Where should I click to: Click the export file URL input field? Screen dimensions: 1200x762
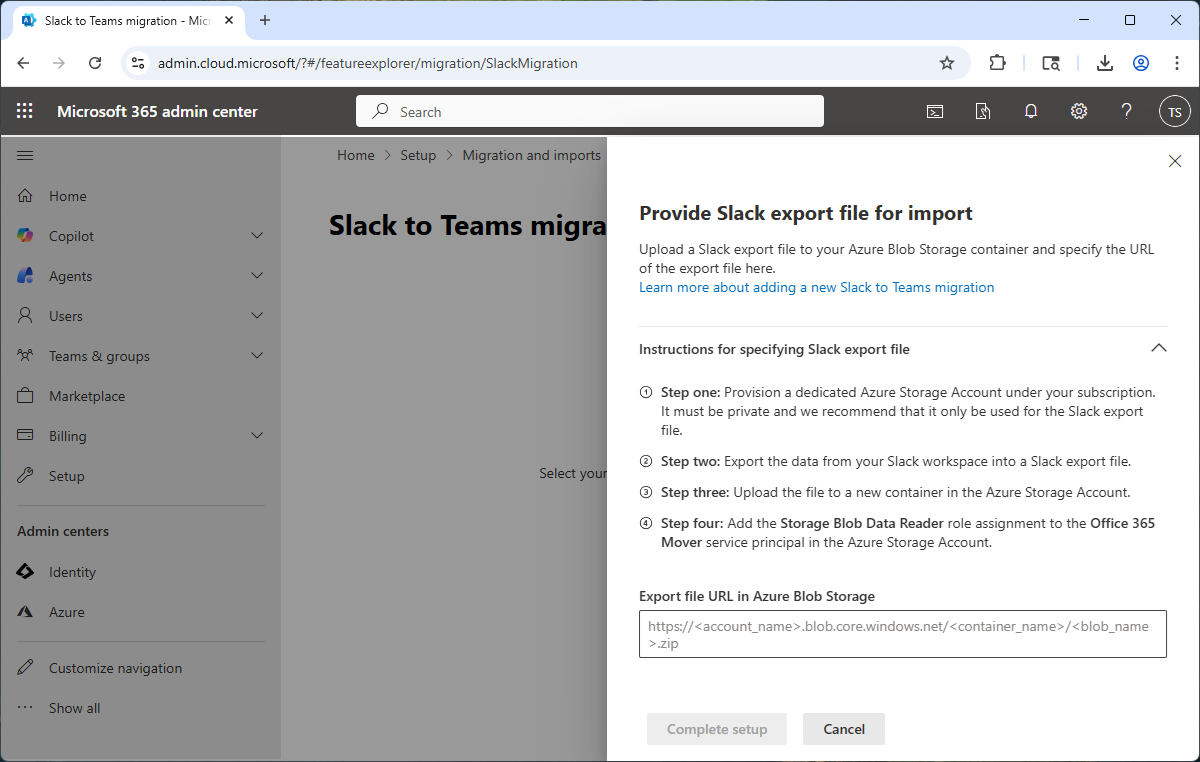(902, 634)
